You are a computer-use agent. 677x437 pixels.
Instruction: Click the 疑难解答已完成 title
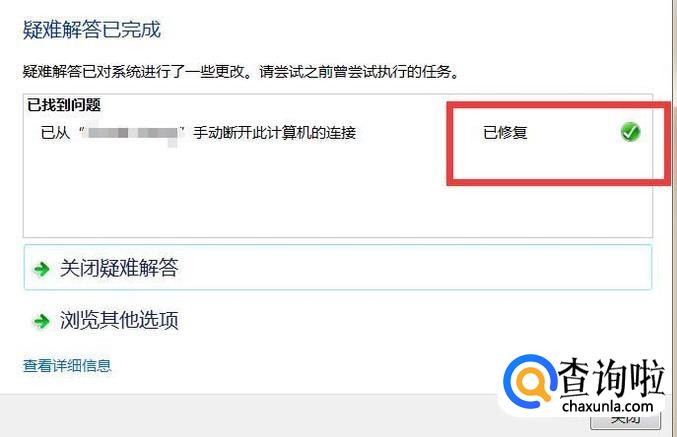click(x=92, y=30)
